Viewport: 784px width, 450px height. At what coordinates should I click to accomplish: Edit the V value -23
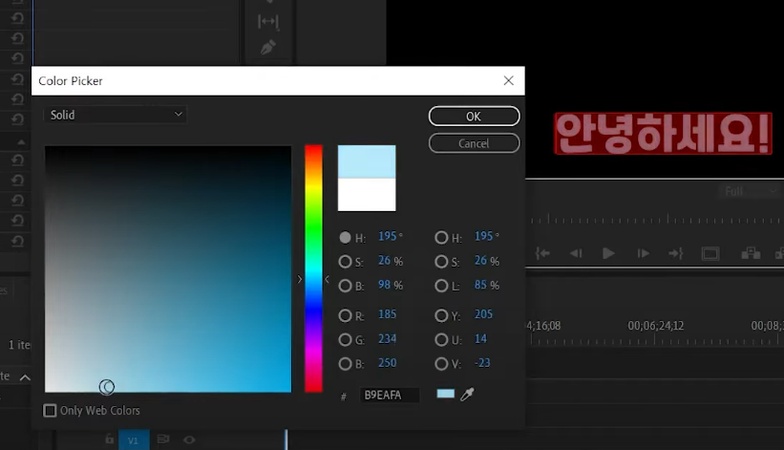coord(482,362)
